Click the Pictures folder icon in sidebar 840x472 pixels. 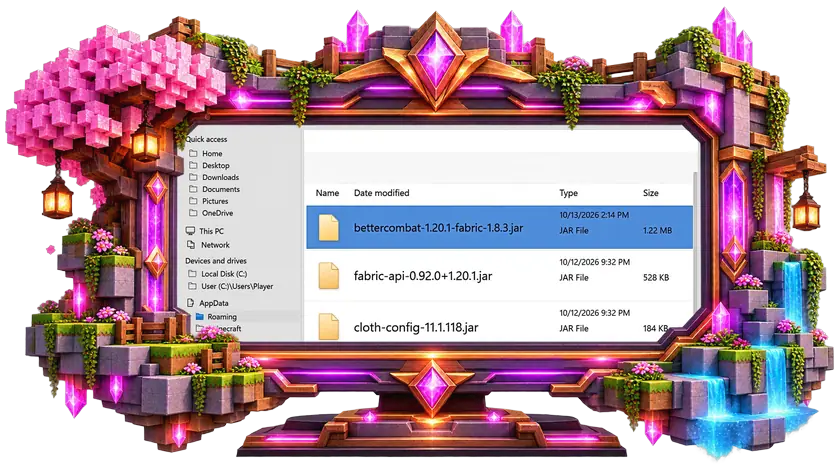pyautogui.click(x=193, y=201)
